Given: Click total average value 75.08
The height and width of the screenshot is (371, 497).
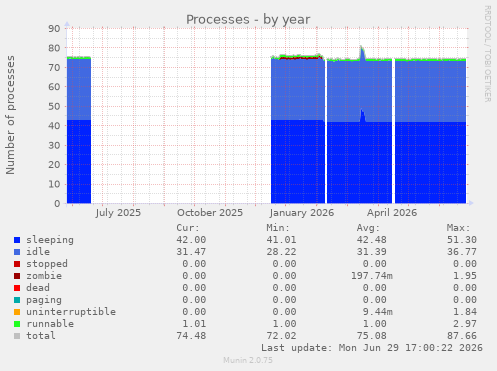Looking at the screenshot, I should point(372,336).
